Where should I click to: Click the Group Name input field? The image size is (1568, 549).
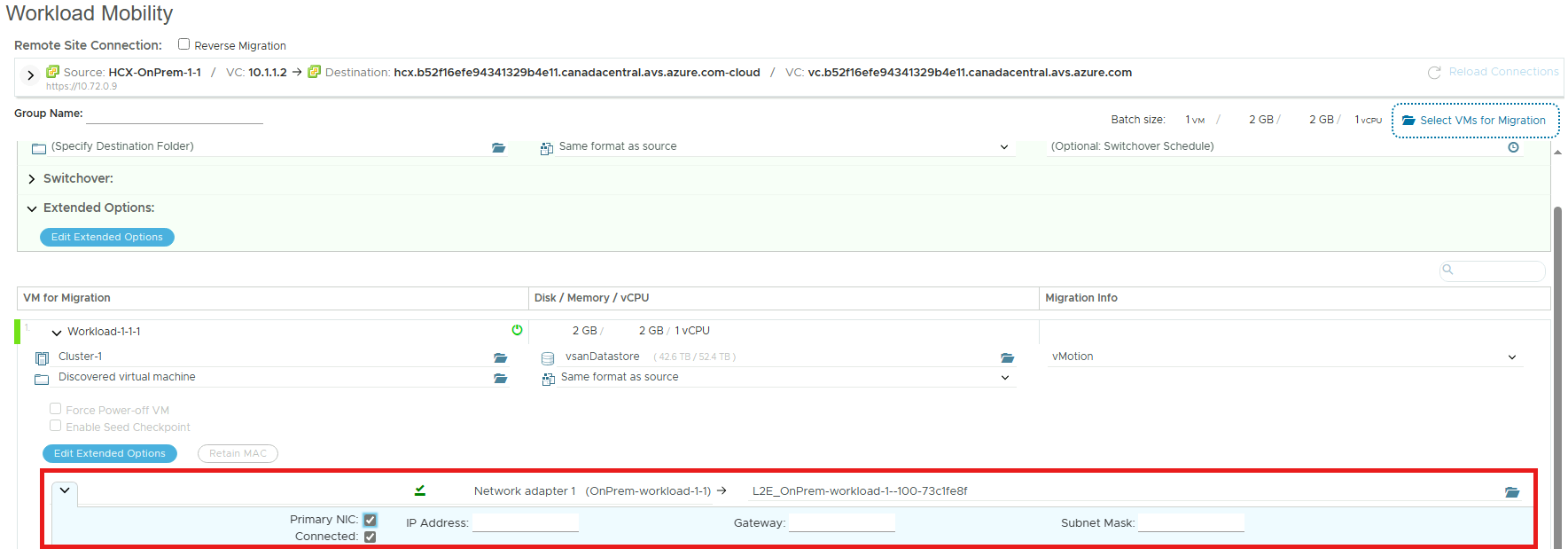[175, 114]
